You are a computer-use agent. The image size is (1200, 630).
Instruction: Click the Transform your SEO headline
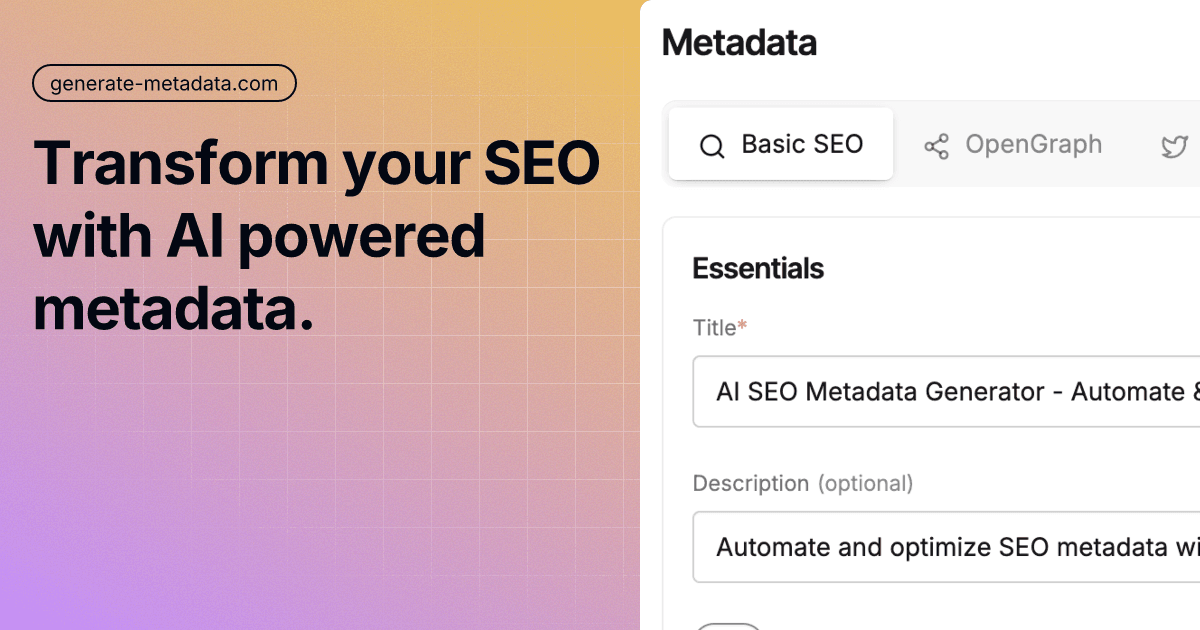[316, 237]
